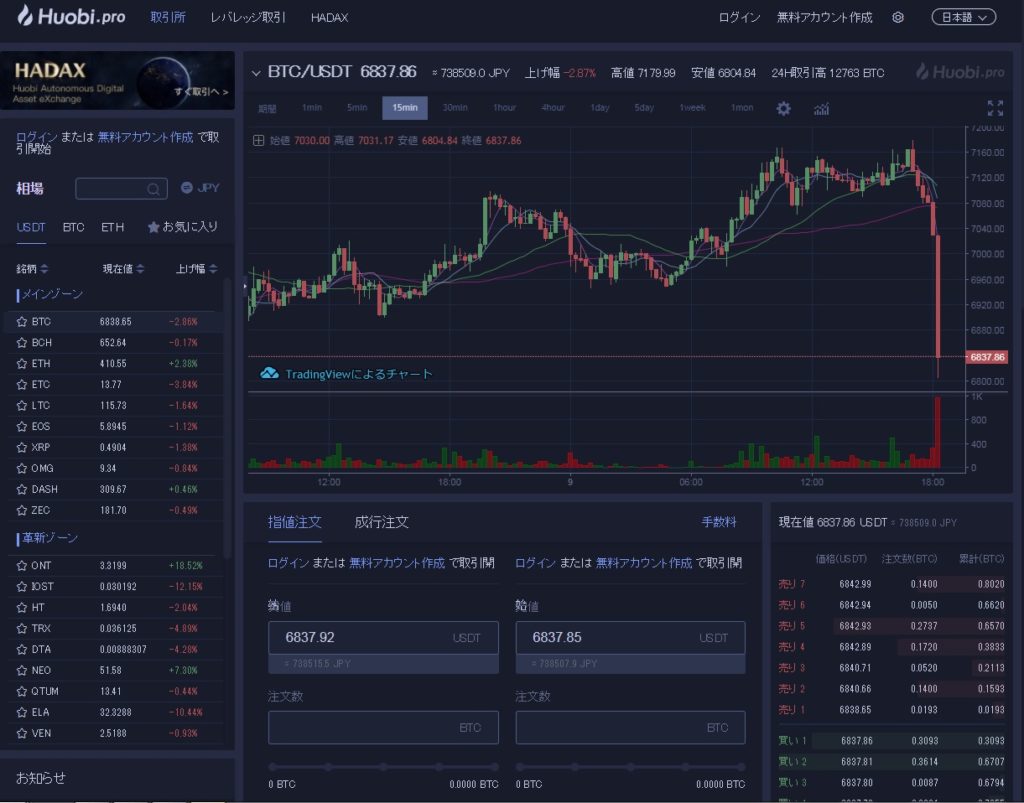Favorite ETC with its star icon
1024x803 pixels.
point(22,385)
